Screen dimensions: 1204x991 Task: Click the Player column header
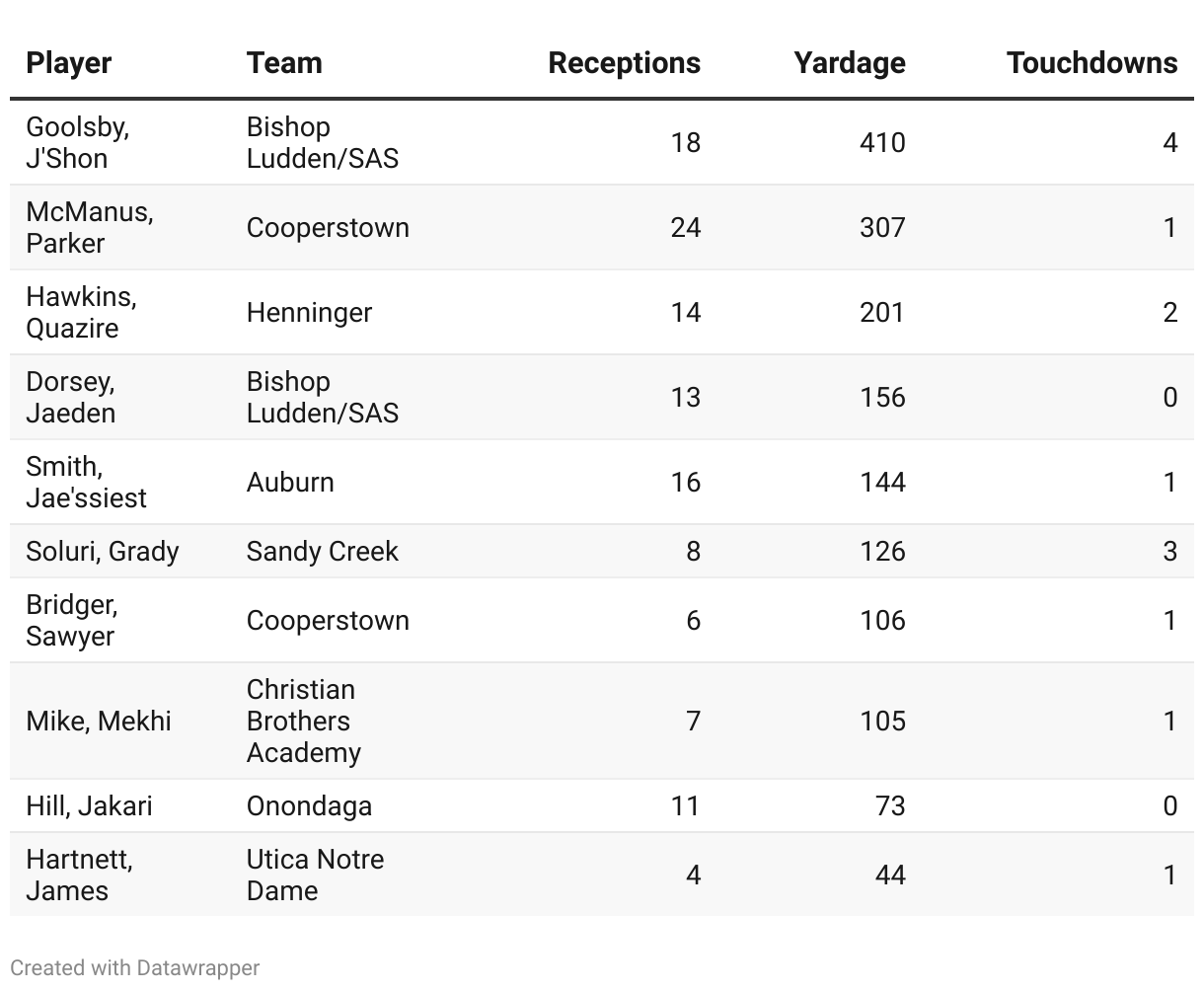click(69, 63)
